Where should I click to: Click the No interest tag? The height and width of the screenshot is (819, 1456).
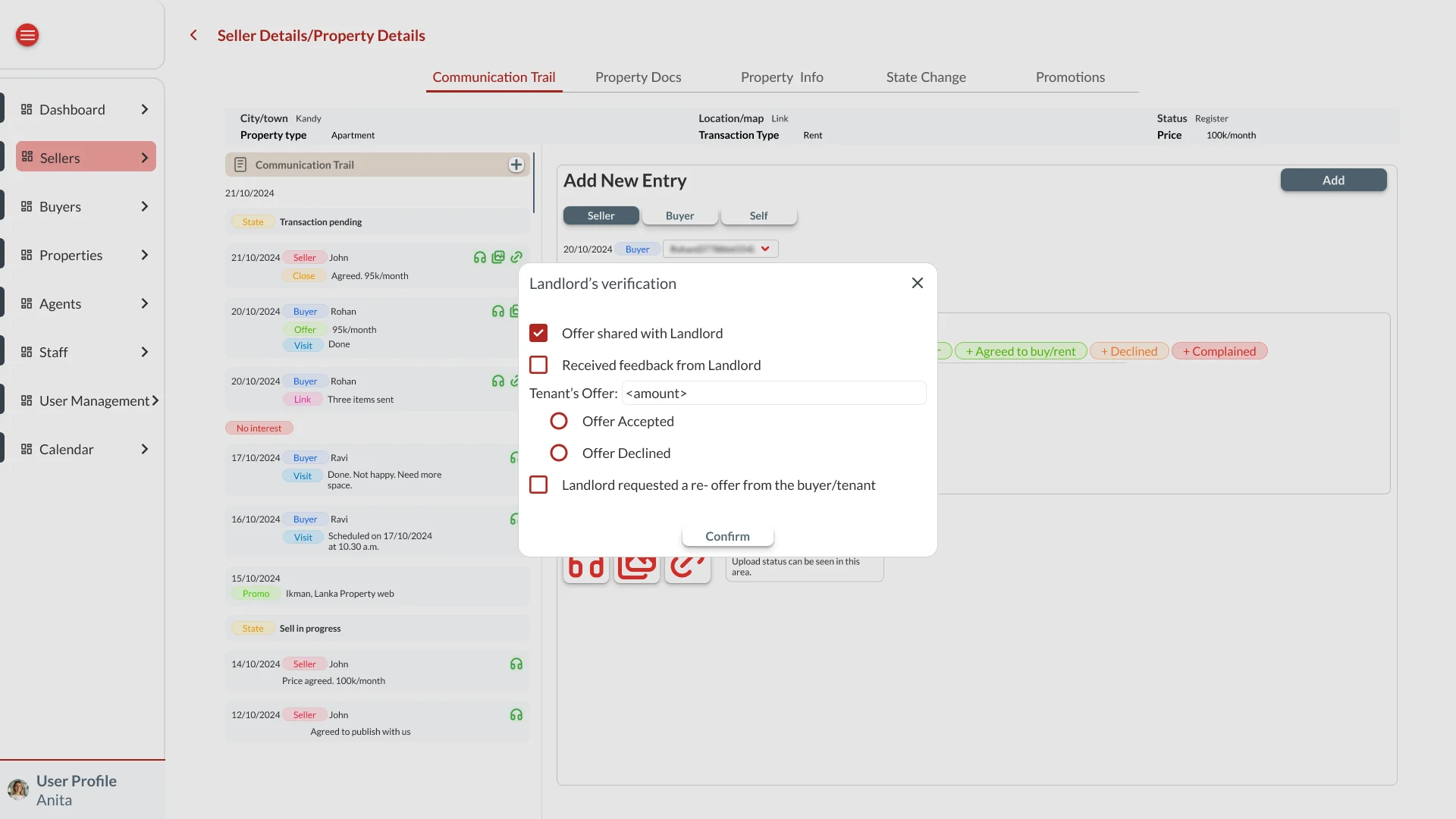pyautogui.click(x=259, y=428)
